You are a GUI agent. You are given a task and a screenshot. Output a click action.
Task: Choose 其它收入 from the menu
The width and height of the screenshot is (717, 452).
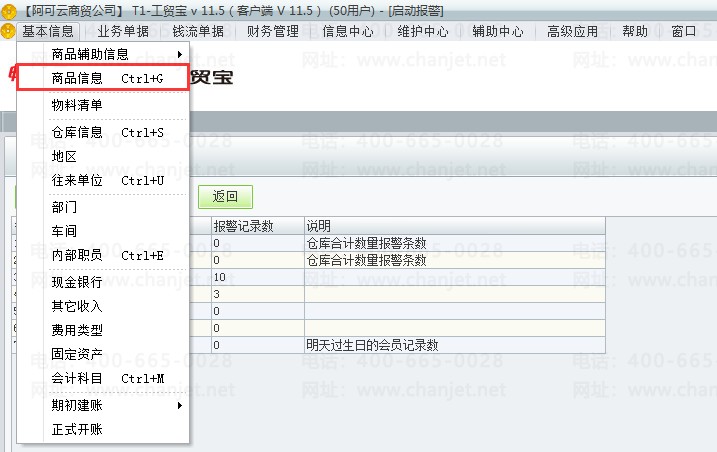pos(103,306)
